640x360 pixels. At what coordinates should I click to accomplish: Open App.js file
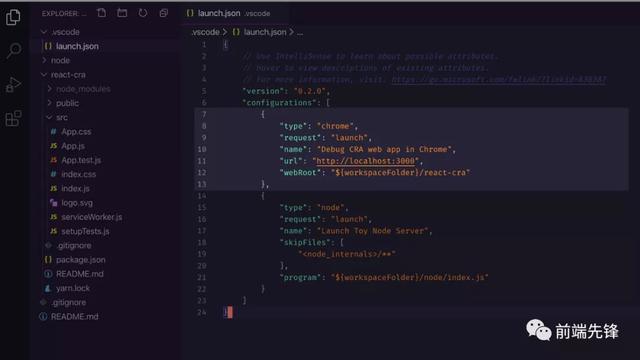pos(73,146)
